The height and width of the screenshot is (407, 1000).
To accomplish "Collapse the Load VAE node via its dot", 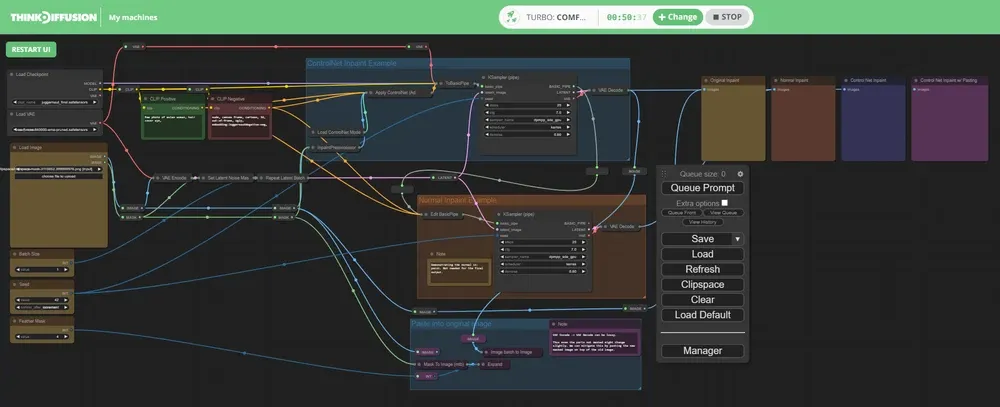I will click(x=12, y=114).
